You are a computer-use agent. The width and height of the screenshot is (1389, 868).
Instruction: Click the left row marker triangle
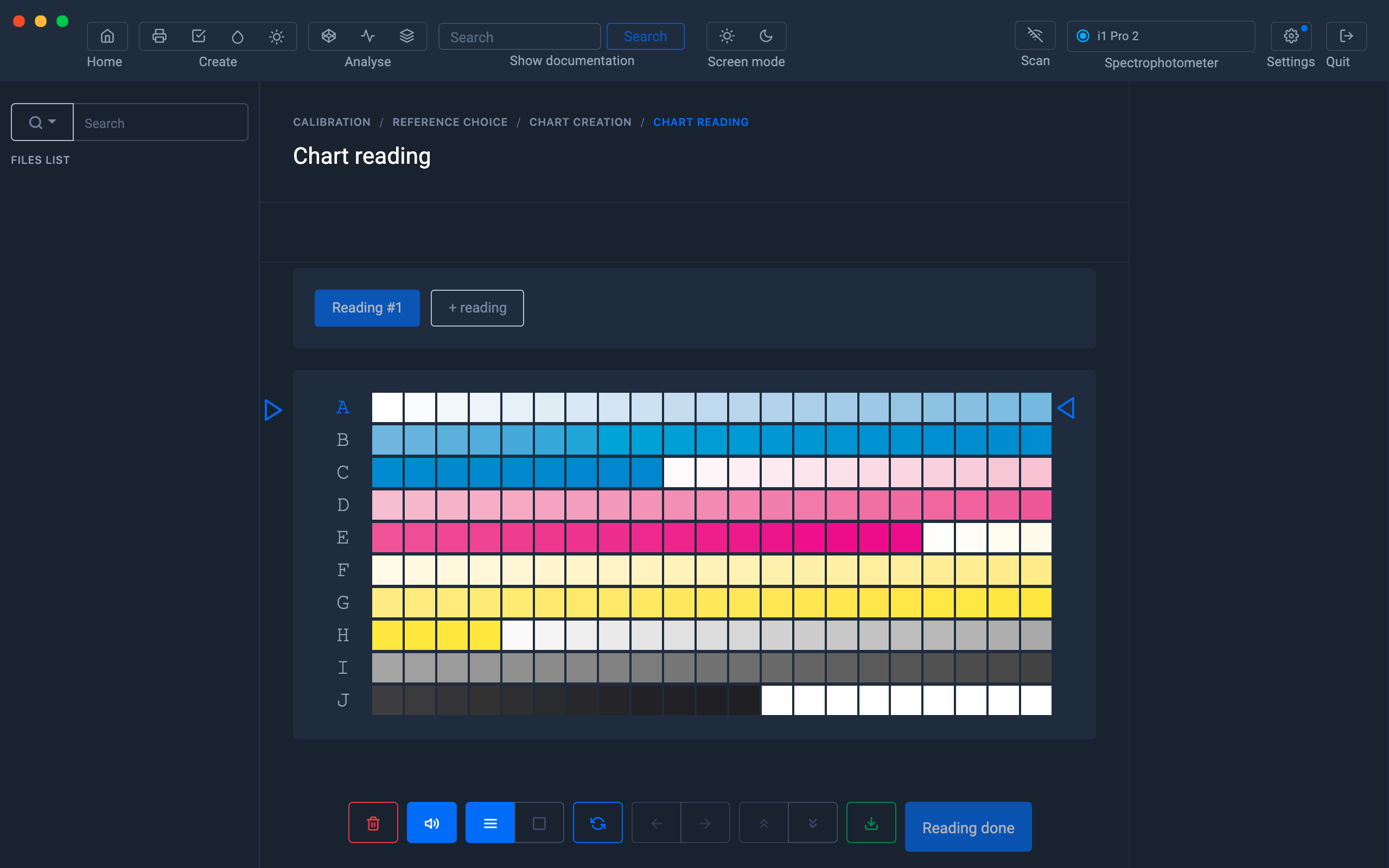click(x=273, y=410)
